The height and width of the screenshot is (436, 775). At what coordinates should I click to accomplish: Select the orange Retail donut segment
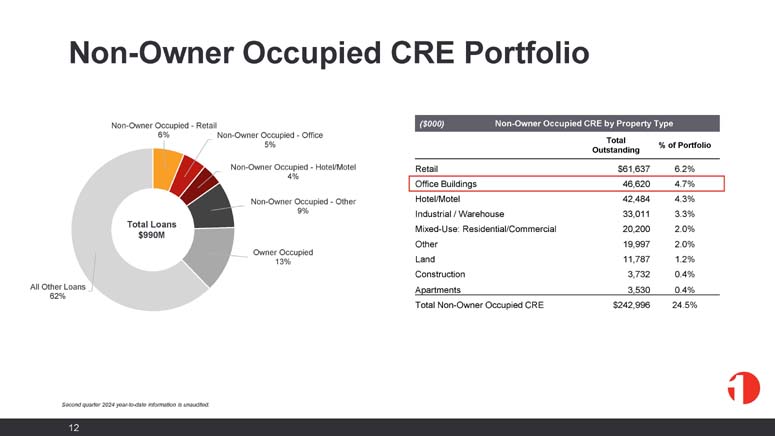[166, 169]
